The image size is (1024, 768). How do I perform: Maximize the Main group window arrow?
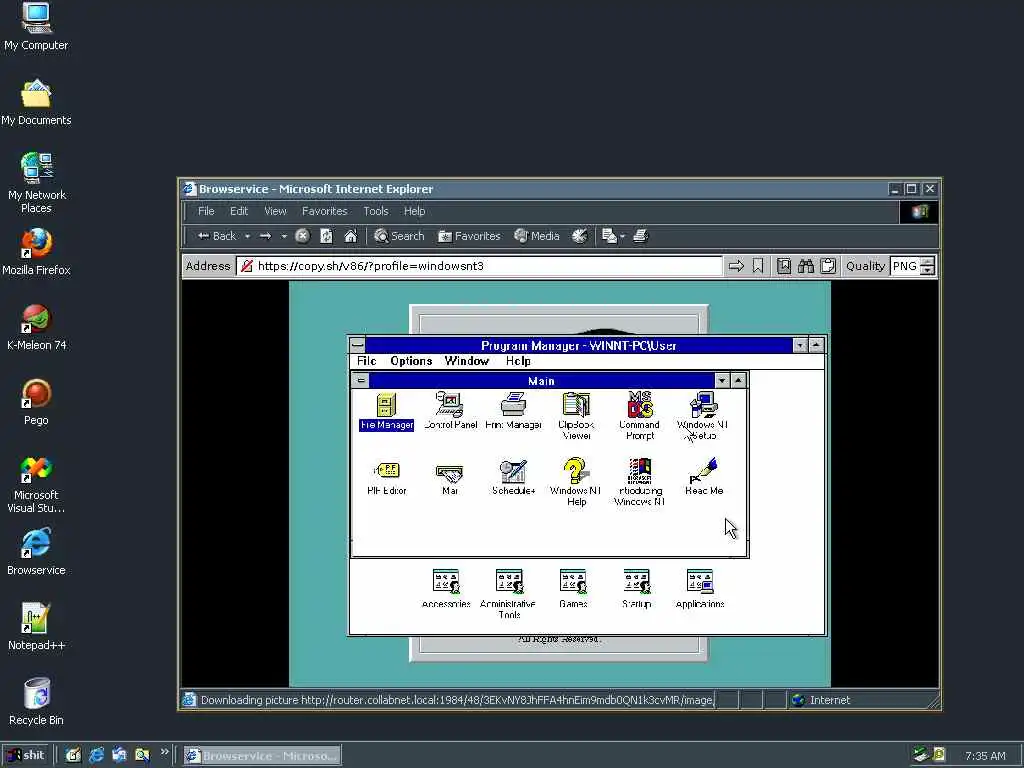tap(738, 380)
